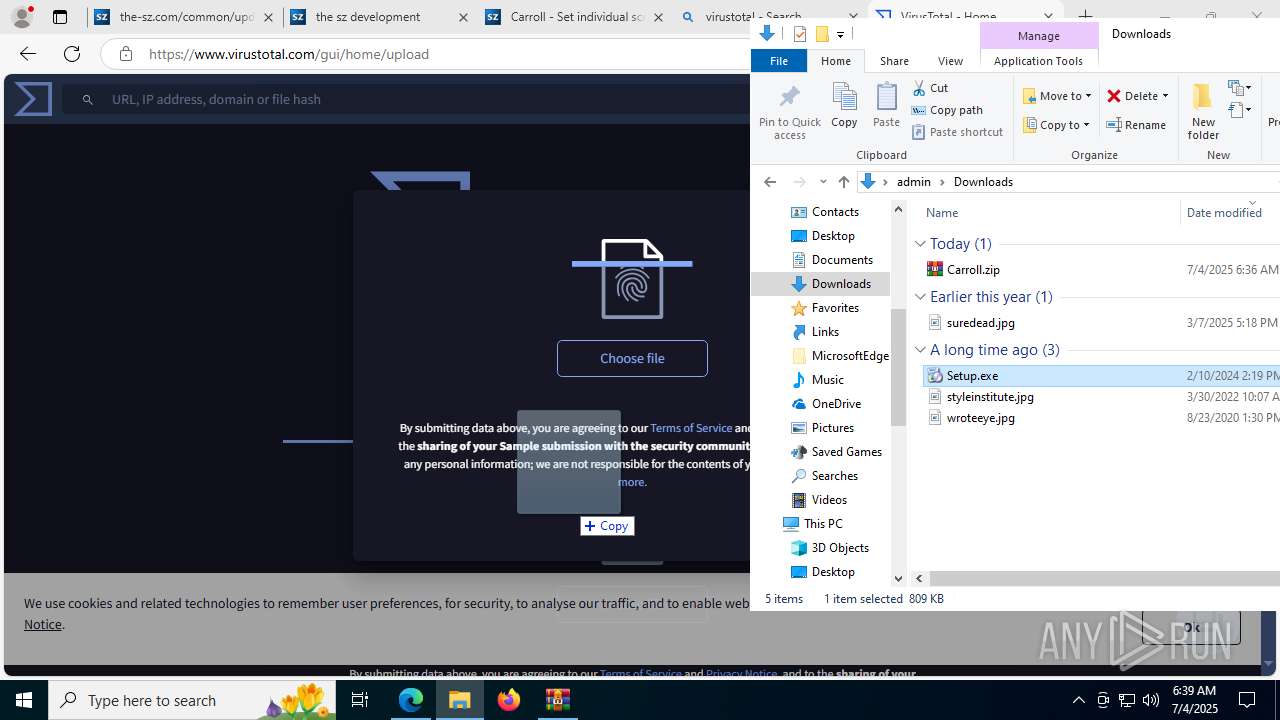Click the Choose file button
The image size is (1280, 720).
632,358
